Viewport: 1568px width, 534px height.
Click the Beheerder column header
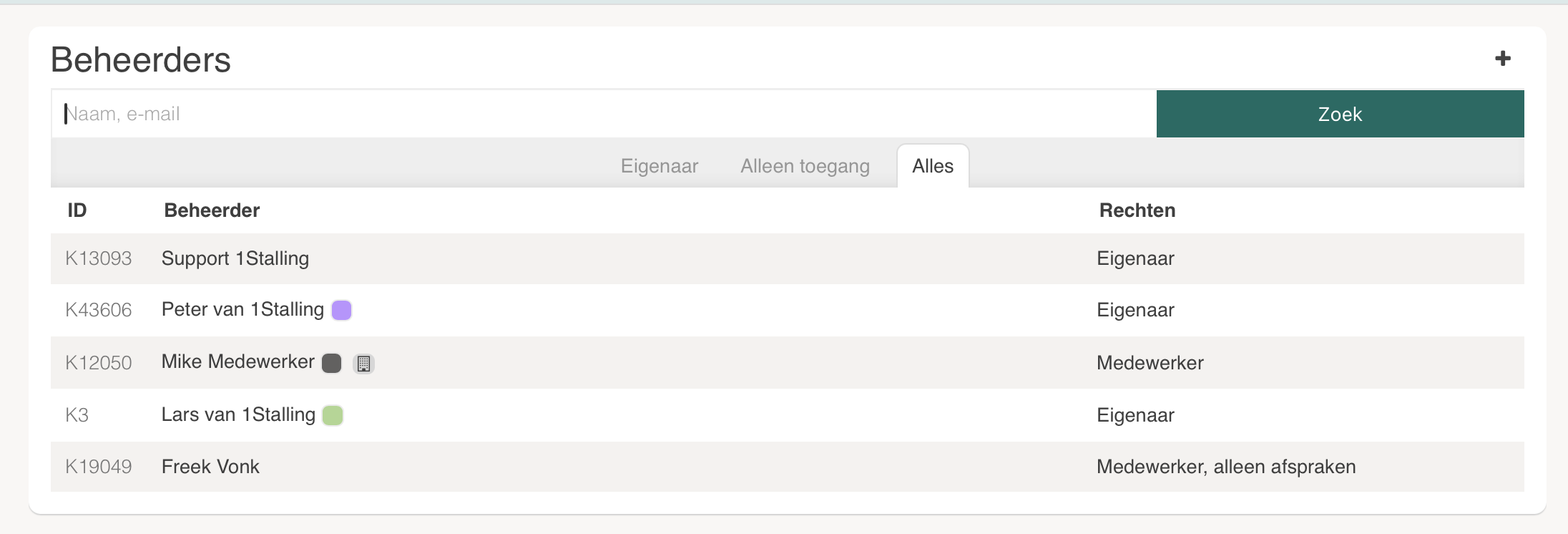212,210
